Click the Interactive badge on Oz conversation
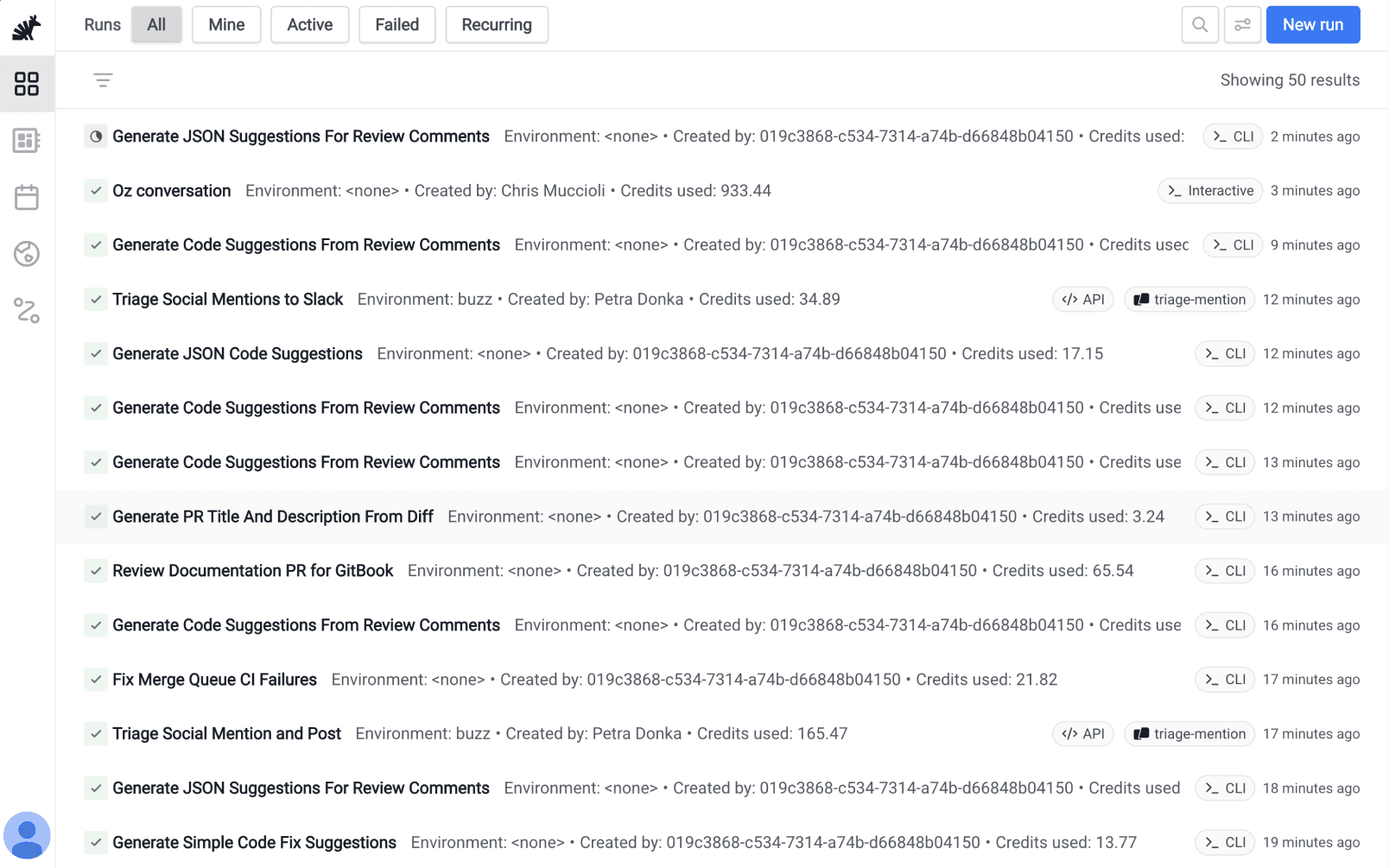Screen dimensions: 1389x868 click(x=1210, y=191)
